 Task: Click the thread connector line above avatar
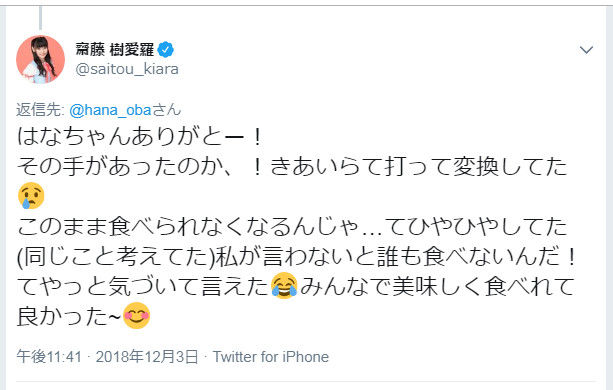41,18
